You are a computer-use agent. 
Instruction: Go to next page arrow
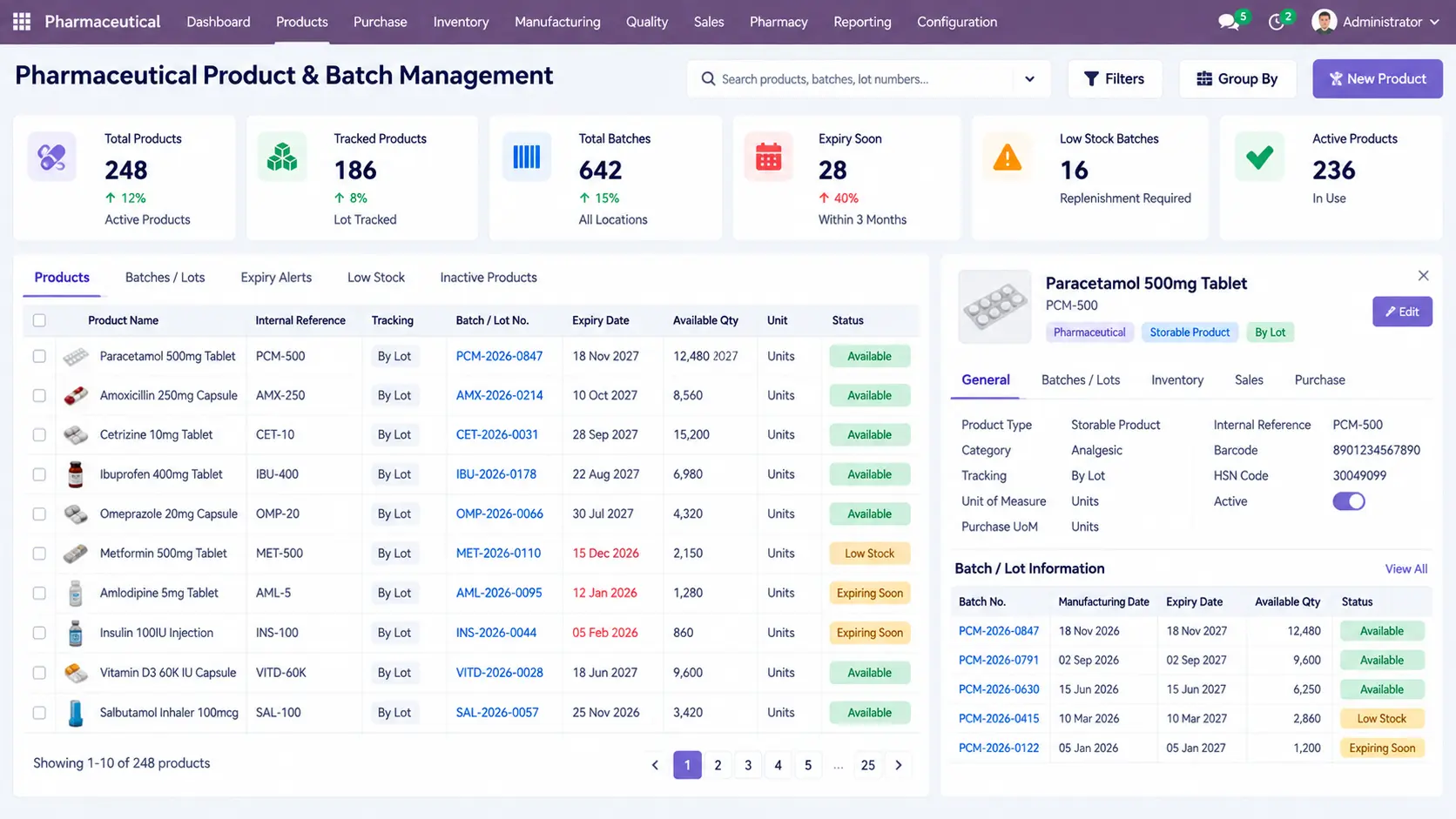click(899, 765)
